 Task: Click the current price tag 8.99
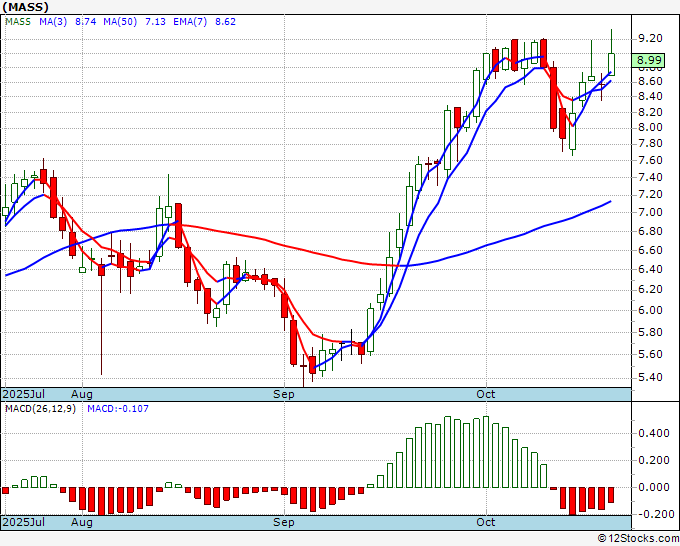(x=649, y=60)
